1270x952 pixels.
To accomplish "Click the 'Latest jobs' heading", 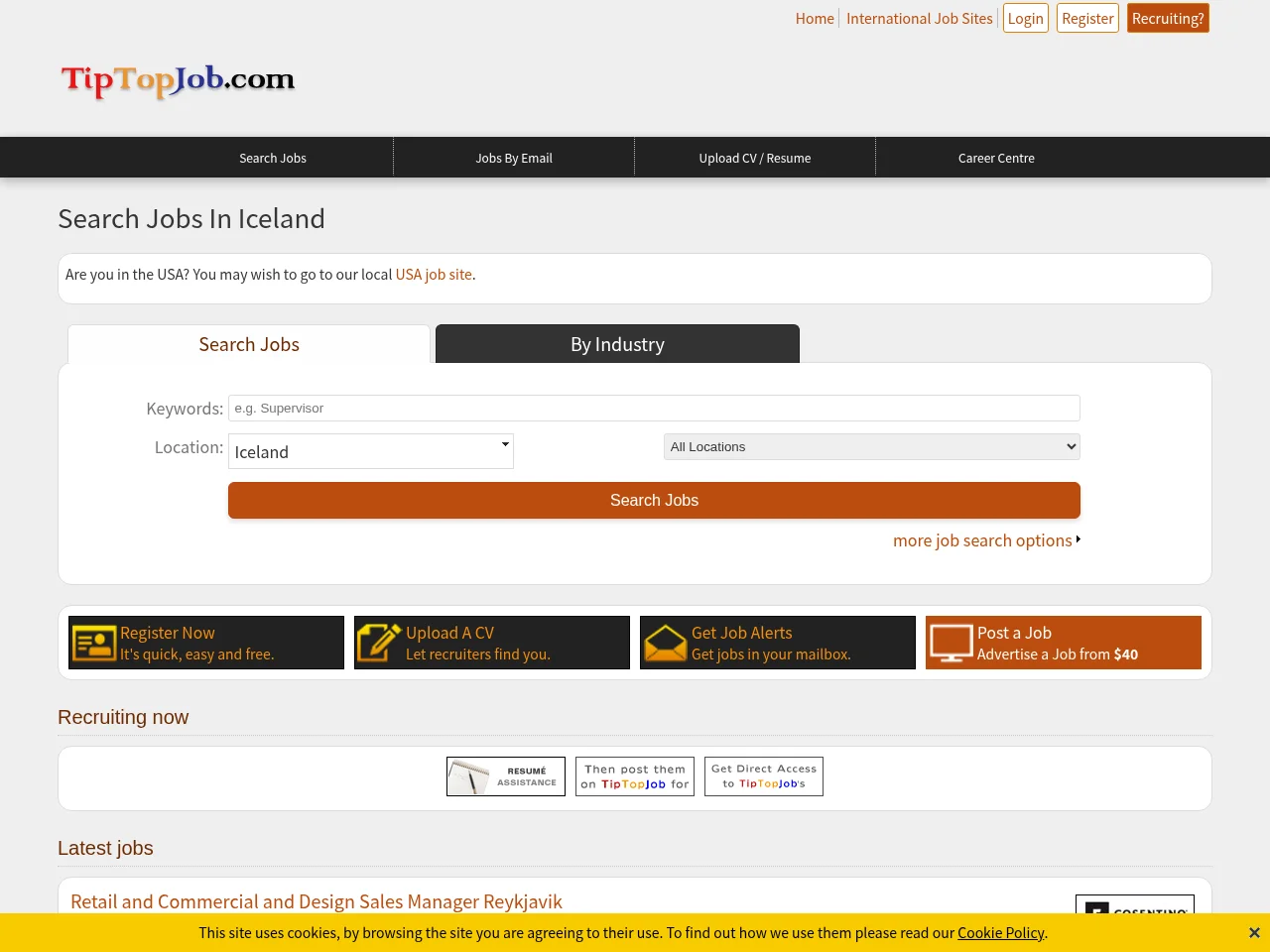I will (x=105, y=848).
